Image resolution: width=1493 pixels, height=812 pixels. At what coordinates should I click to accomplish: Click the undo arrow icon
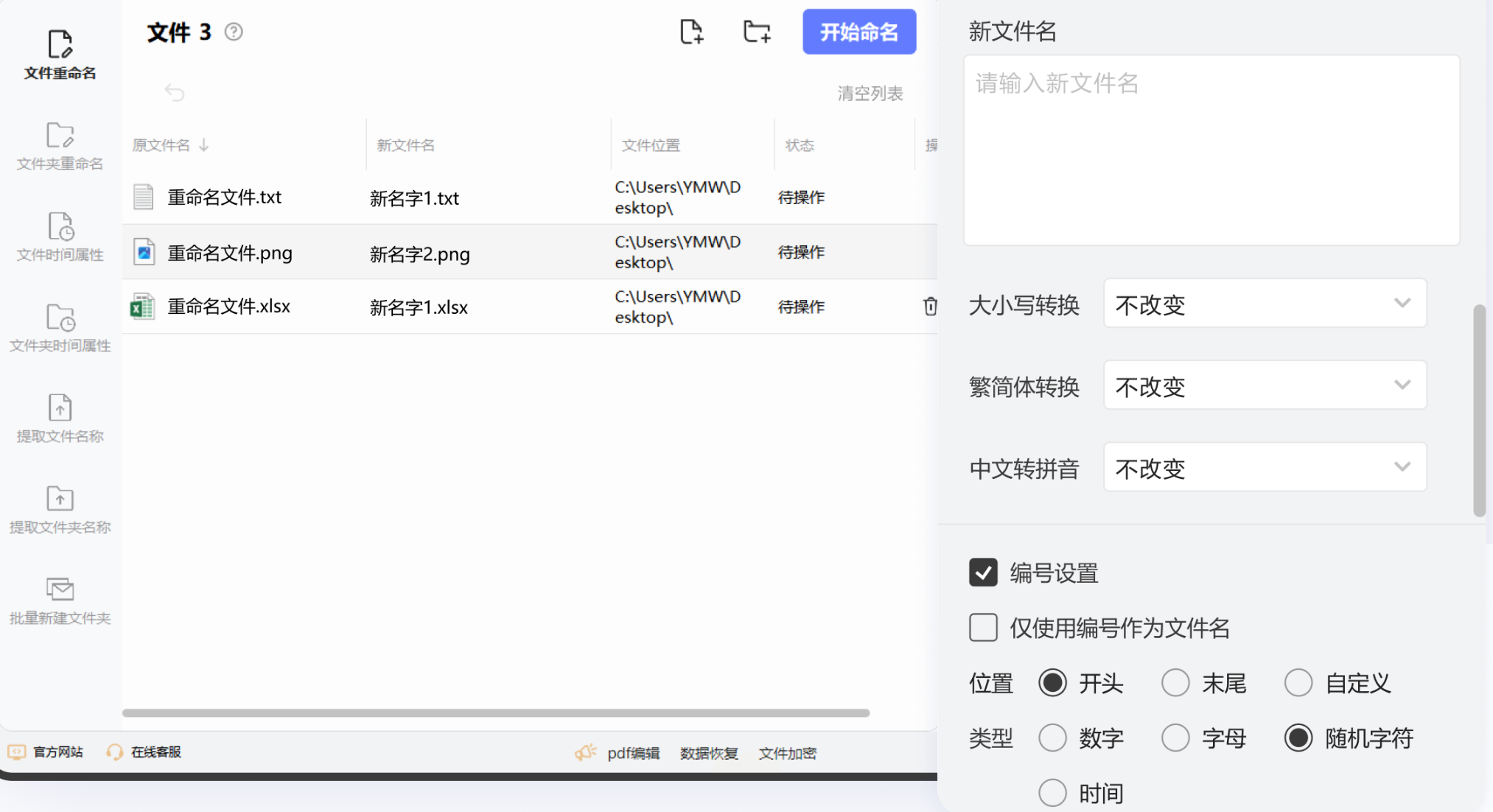[175, 93]
